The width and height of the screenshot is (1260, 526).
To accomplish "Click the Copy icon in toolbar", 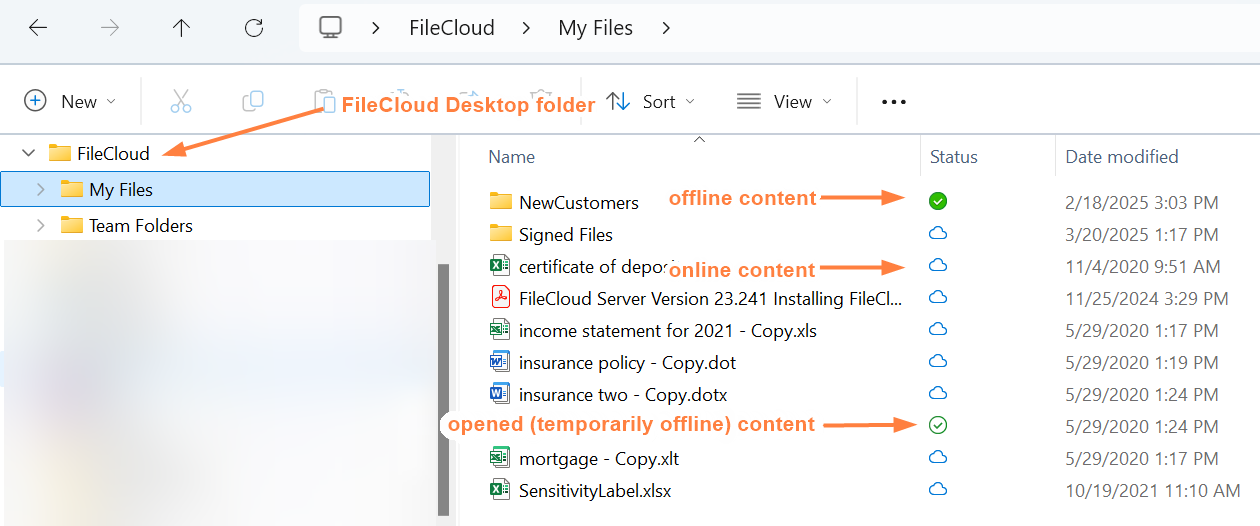I will 253,101.
